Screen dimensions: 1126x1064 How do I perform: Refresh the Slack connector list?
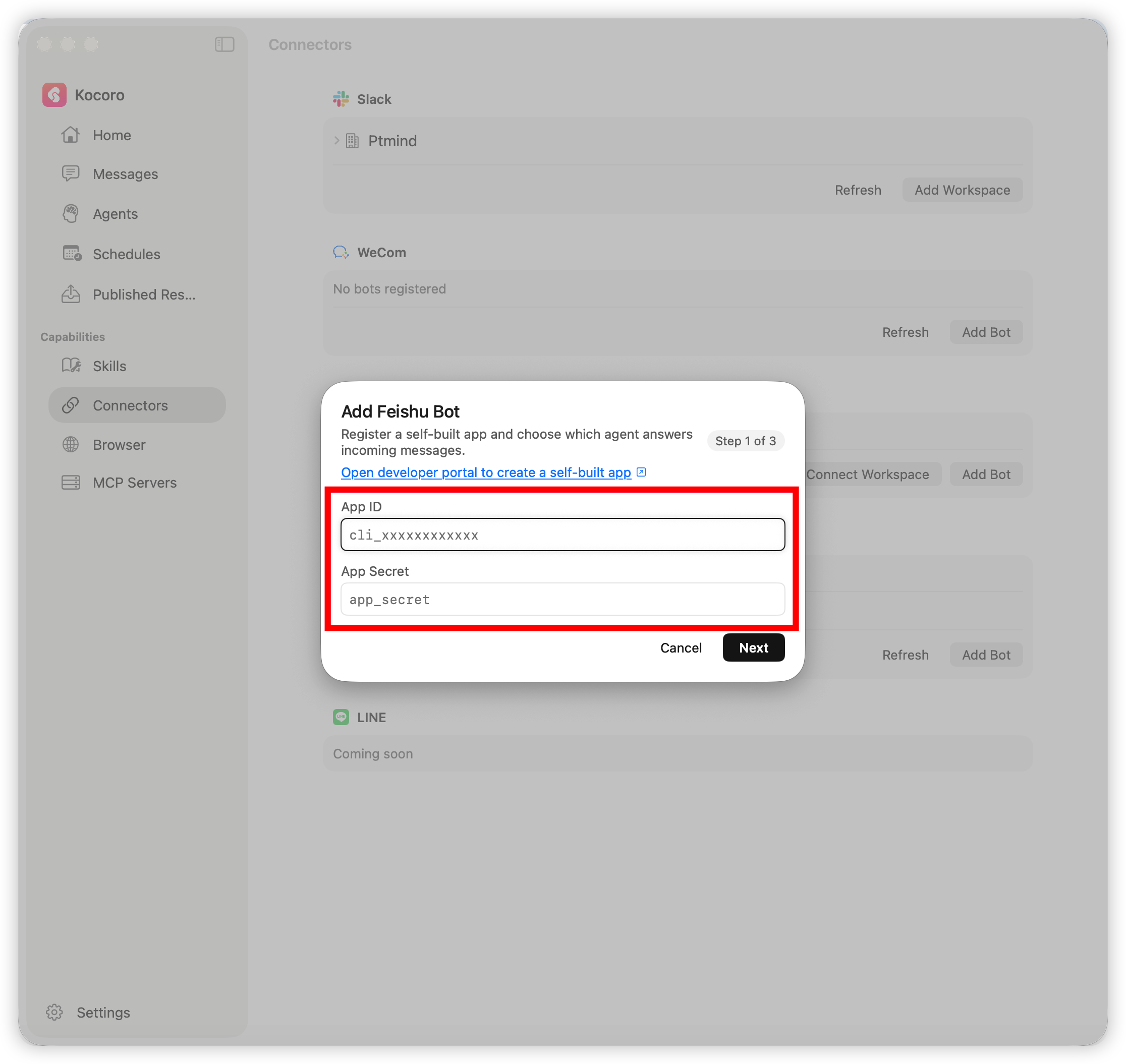pos(858,190)
